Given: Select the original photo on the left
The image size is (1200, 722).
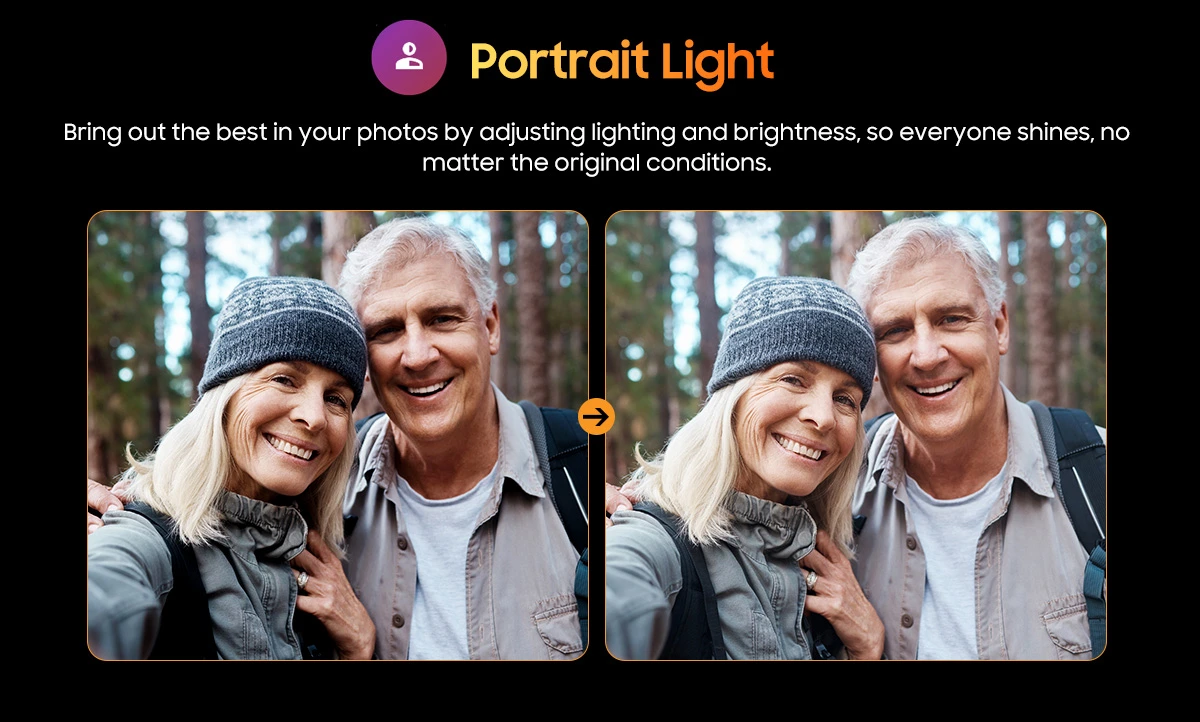Looking at the screenshot, I should (338, 435).
